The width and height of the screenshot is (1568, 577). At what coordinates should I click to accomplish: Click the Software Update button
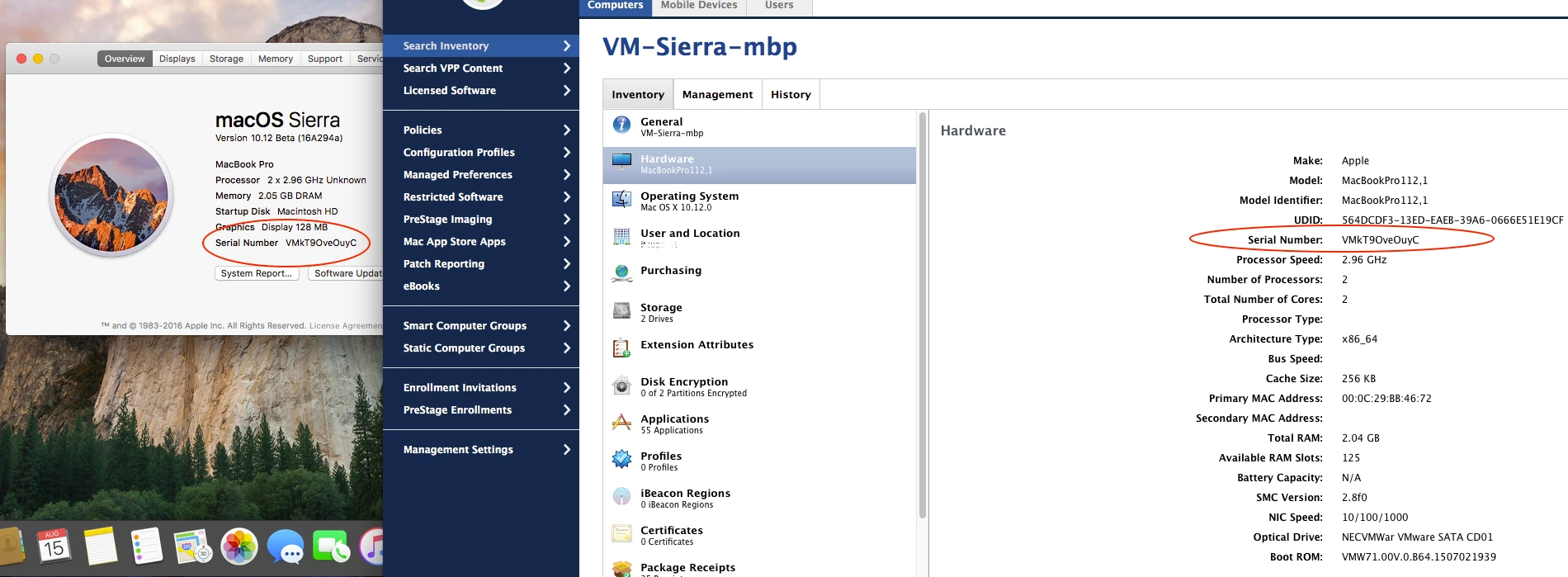click(346, 273)
